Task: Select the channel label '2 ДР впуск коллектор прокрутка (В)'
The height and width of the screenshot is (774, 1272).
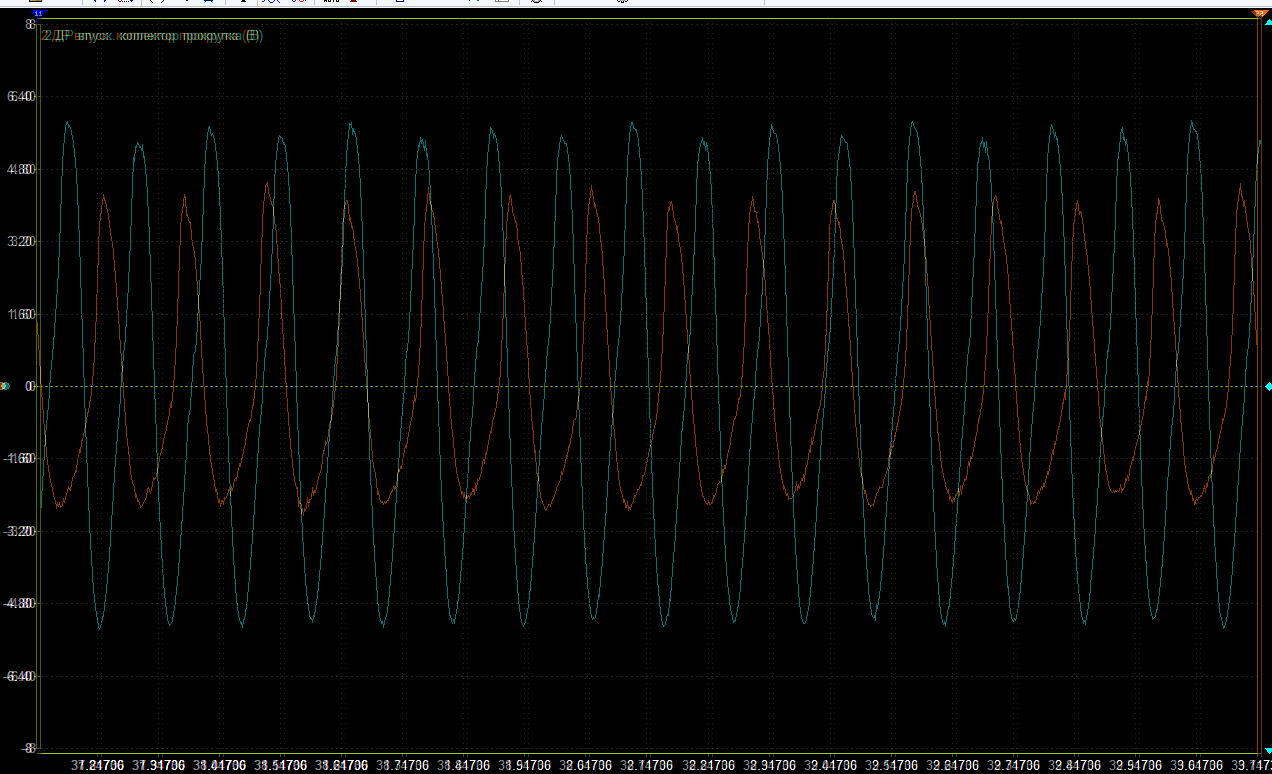Action: click(152, 36)
